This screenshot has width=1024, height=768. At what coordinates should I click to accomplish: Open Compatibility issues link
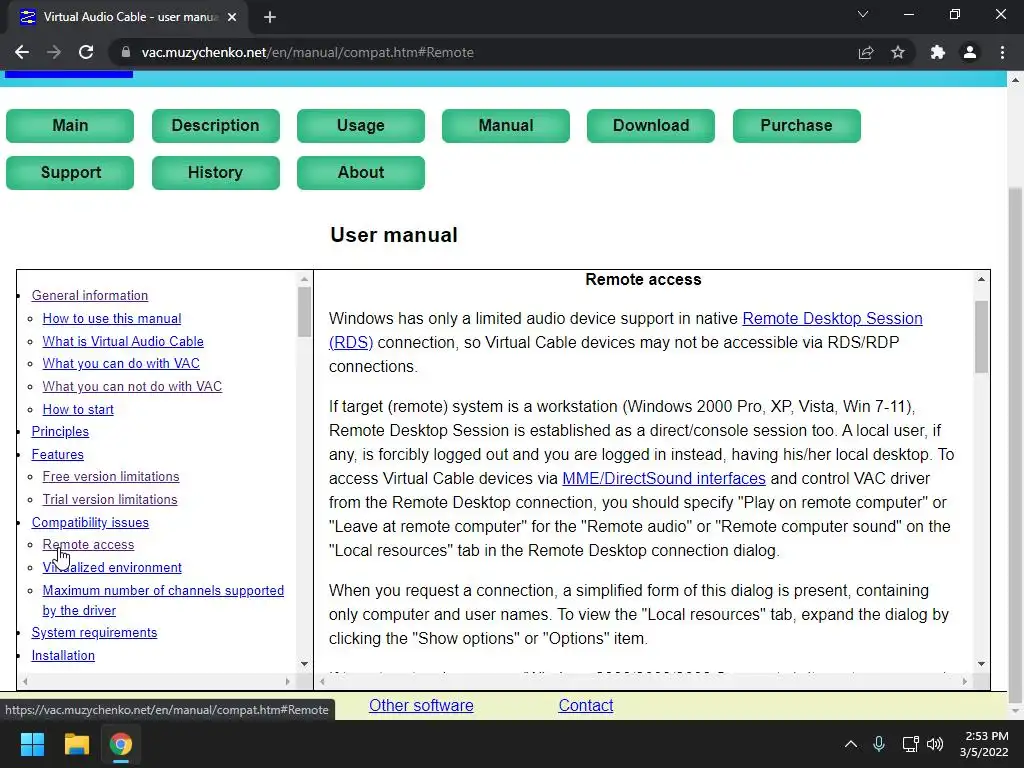[x=90, y=522]
